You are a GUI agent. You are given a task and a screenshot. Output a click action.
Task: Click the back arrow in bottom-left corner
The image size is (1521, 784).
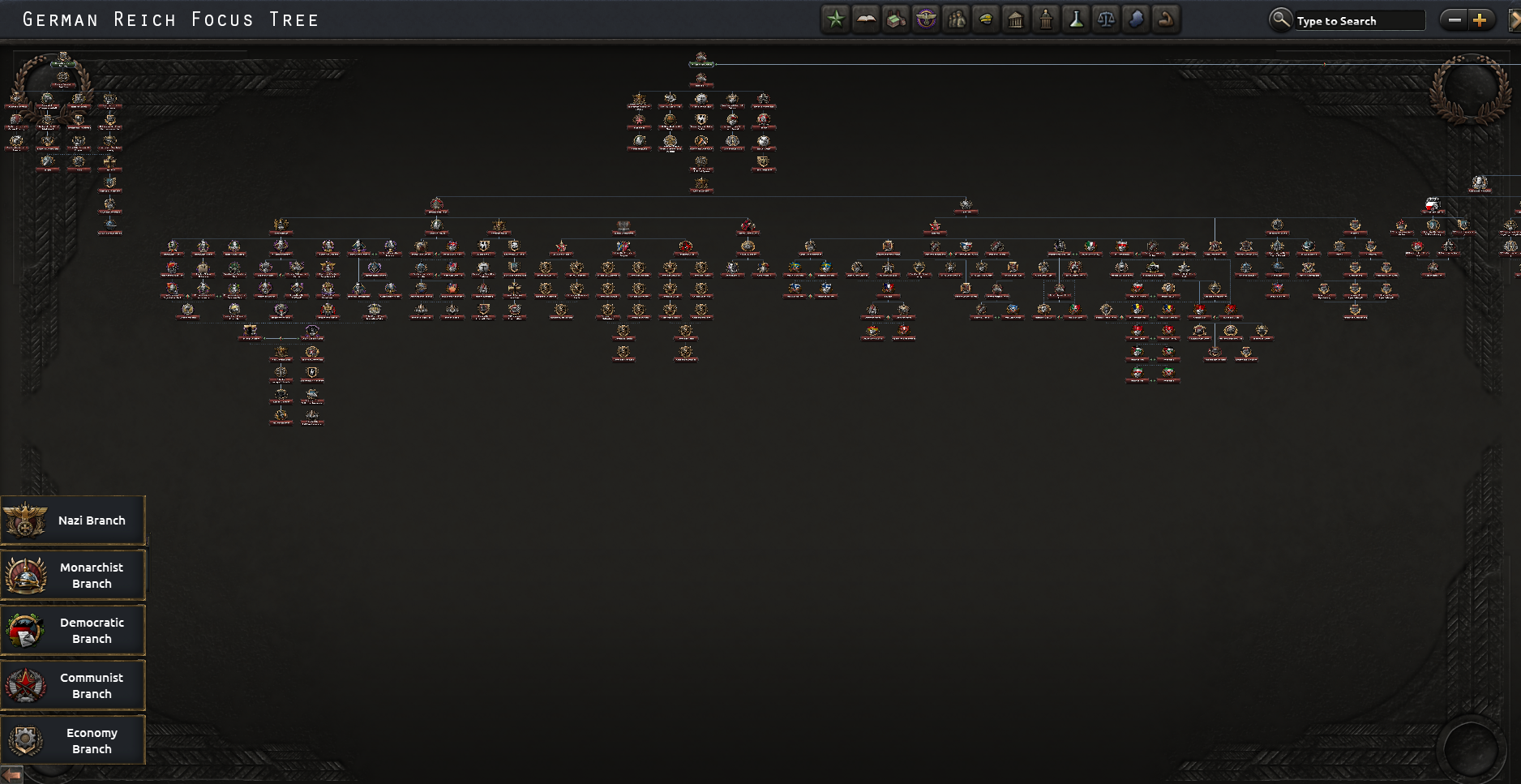[x=11, y=775]
